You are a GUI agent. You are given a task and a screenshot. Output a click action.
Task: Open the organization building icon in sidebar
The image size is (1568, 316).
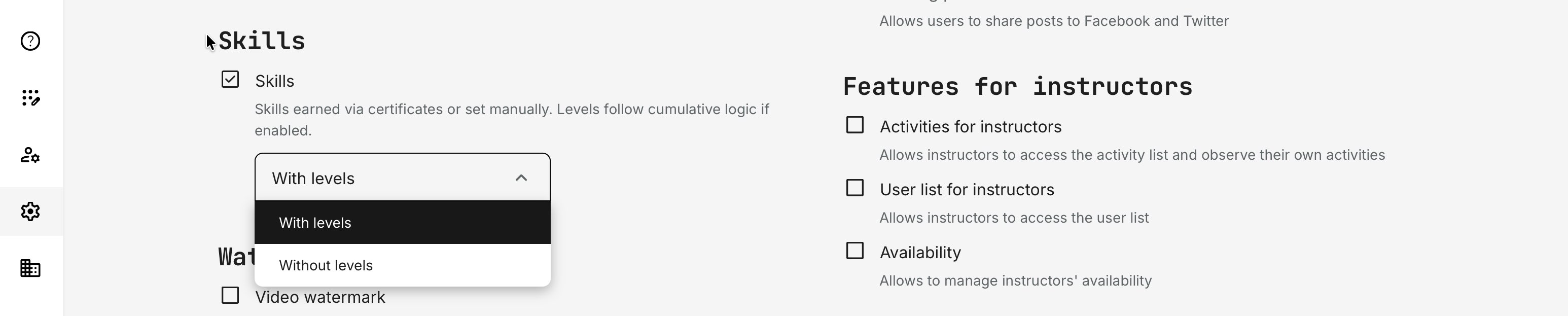29,268
